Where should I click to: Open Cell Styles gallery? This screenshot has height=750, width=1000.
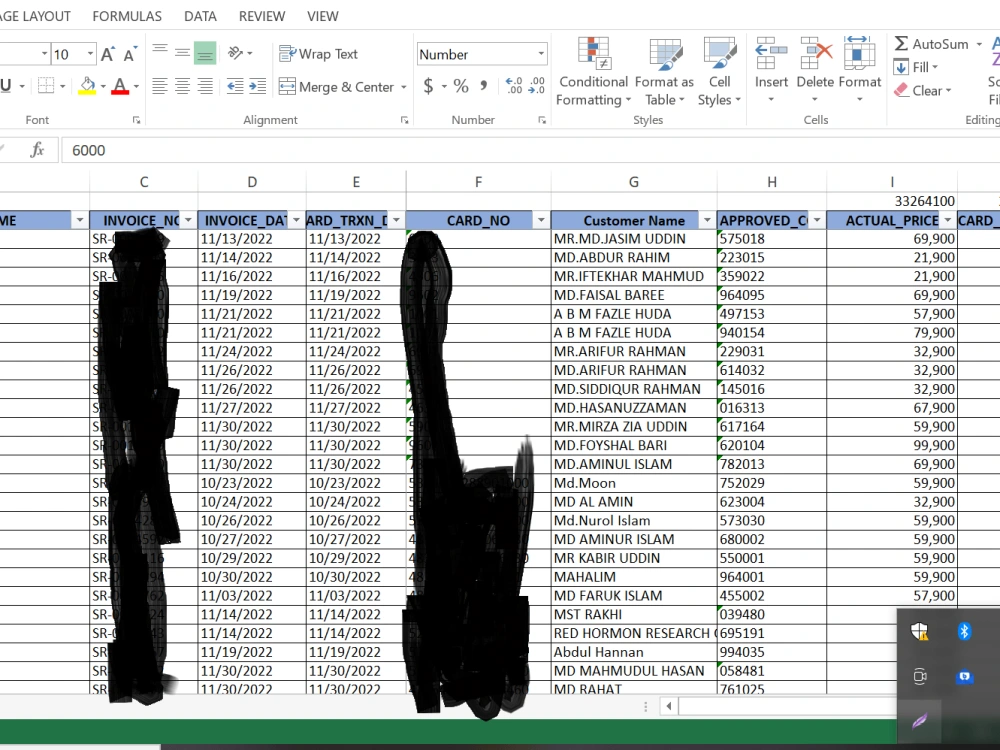[719, 72]
